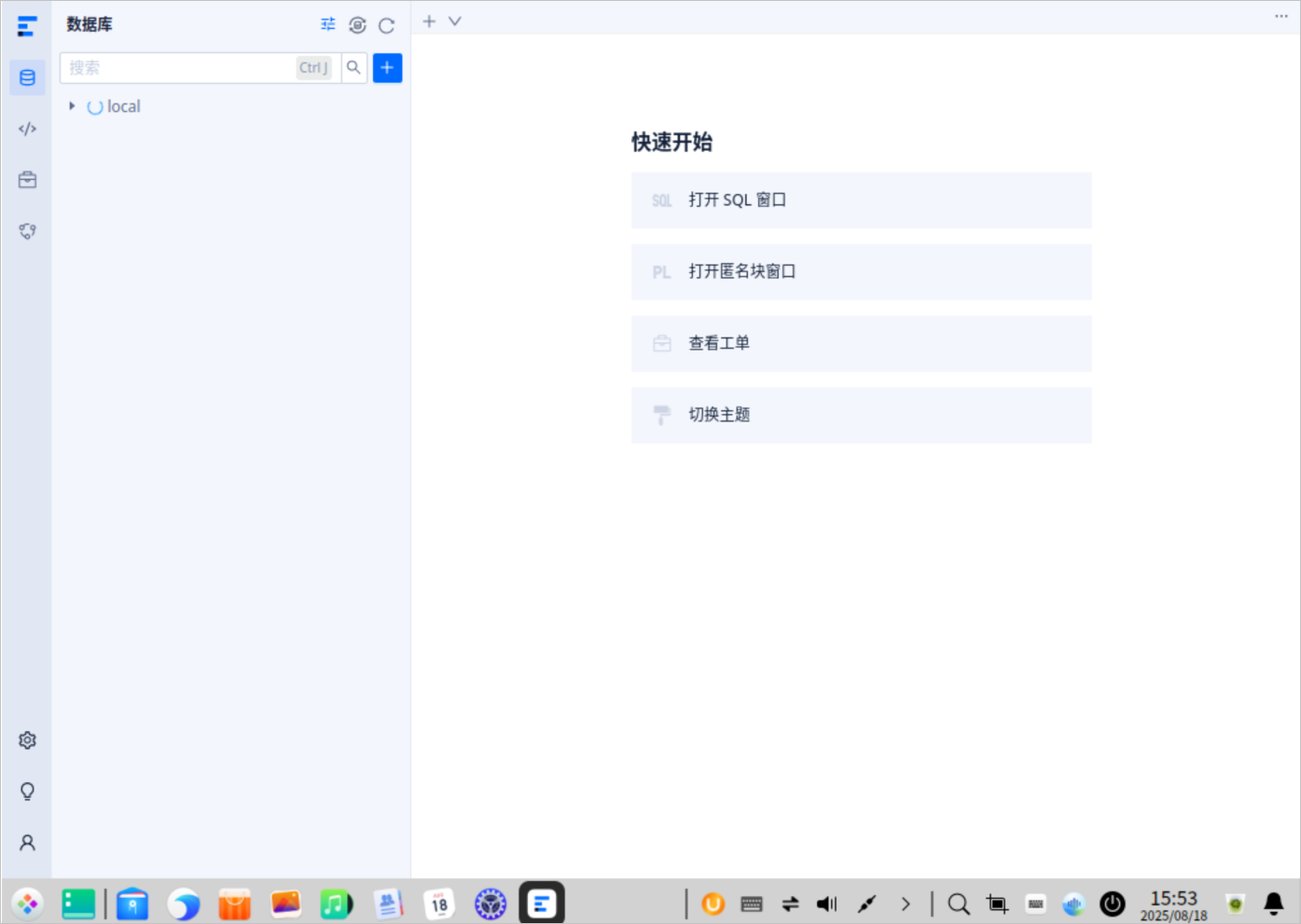Refresh the database list
The height and width of the screenshot is (924, 1301).
387,25
